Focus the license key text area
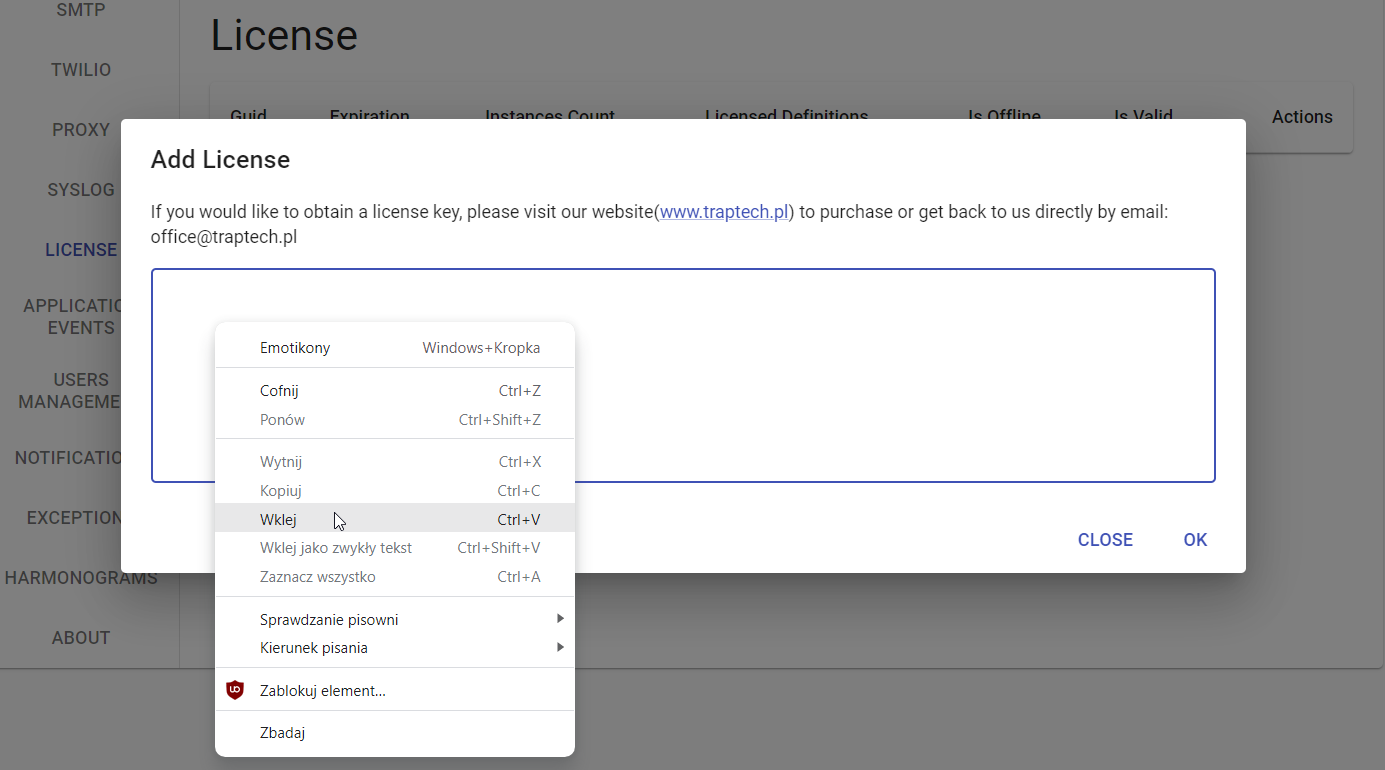This screenshot has height=770, width=1385. coord(683,376)
